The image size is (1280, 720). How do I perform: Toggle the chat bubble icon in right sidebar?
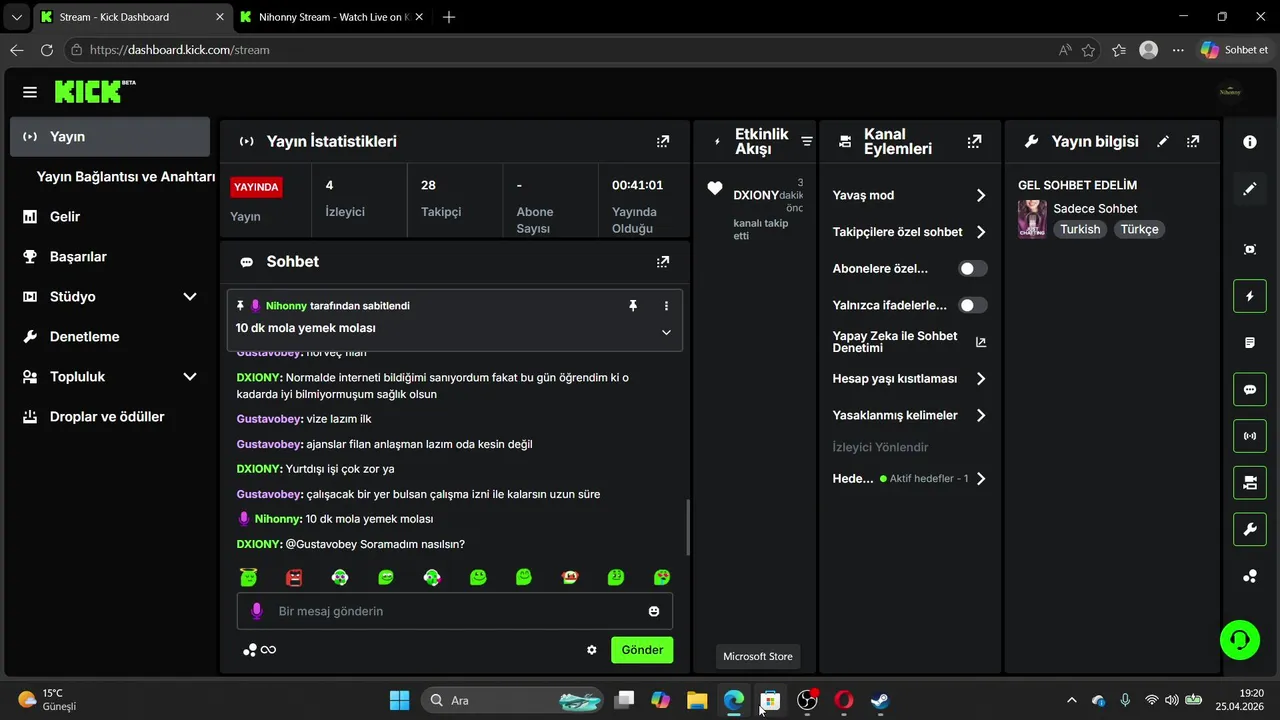(1250, 389)
